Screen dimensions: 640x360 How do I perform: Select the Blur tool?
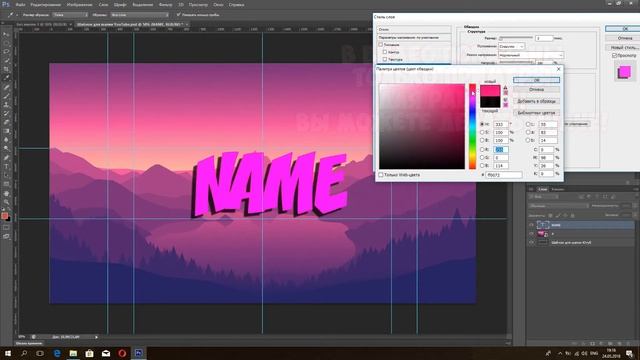click(x=6, y=140)
